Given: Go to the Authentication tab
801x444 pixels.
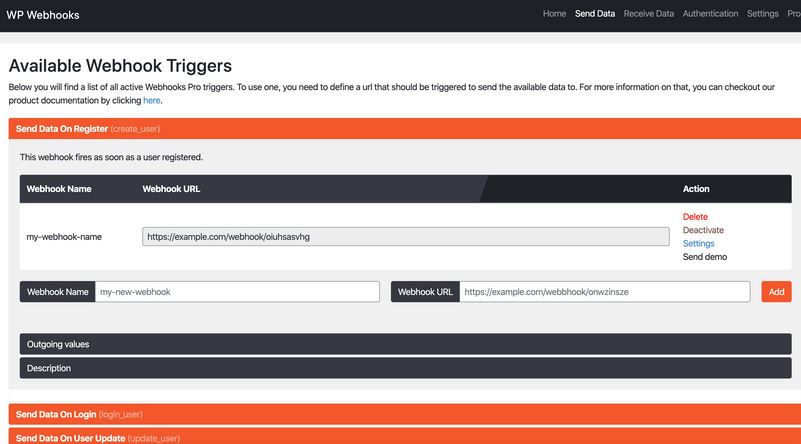Looking at the screenshot, I should click(x=710, y=14).
